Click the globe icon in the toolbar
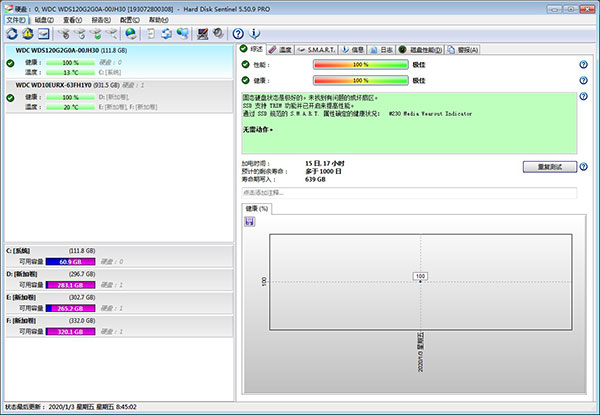Image resolution: width=600 pixels, height=415 pixels. (x=131, y=33)
